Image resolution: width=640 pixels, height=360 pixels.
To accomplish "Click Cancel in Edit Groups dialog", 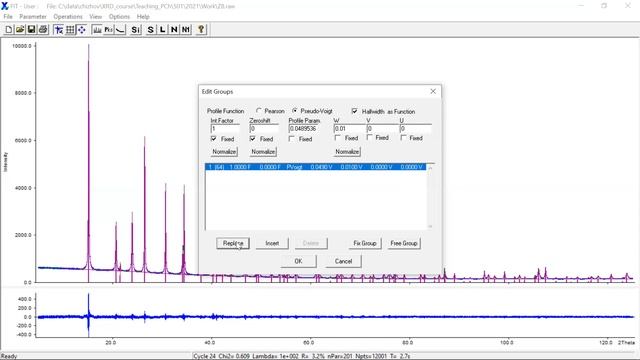I will coord(343,261).
